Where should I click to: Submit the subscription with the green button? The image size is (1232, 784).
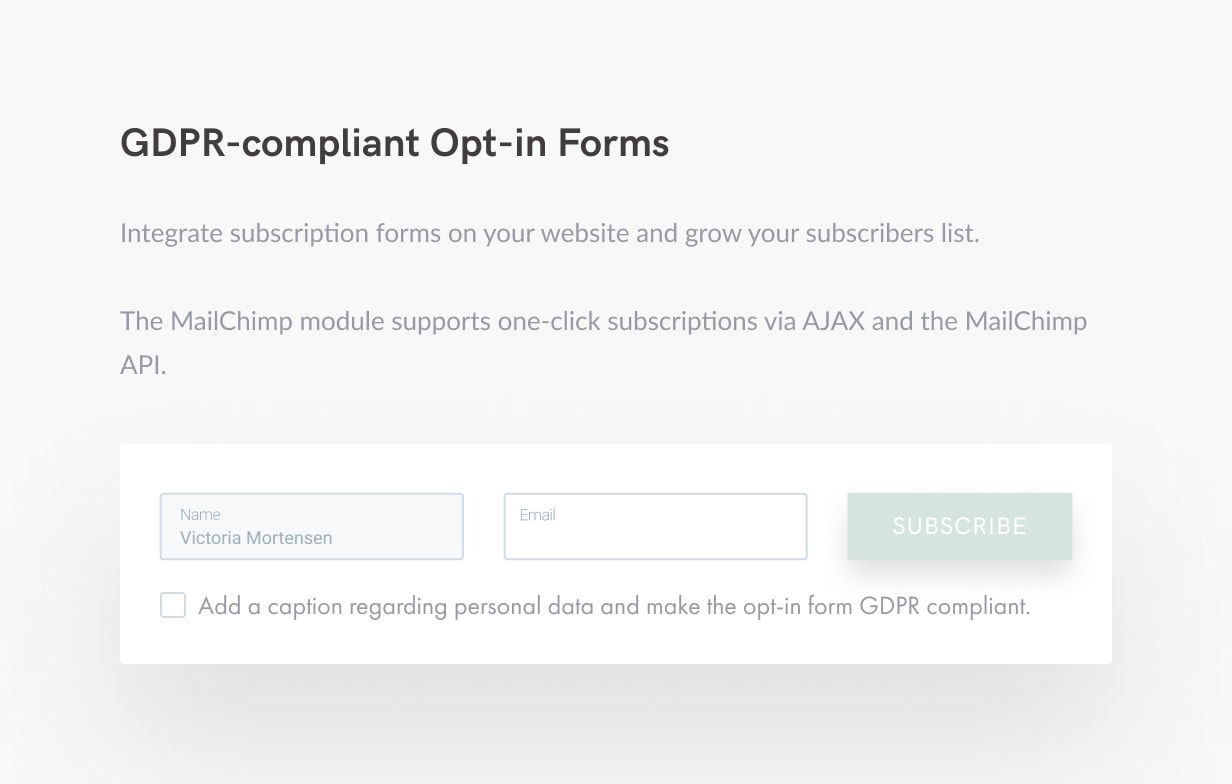959,526
